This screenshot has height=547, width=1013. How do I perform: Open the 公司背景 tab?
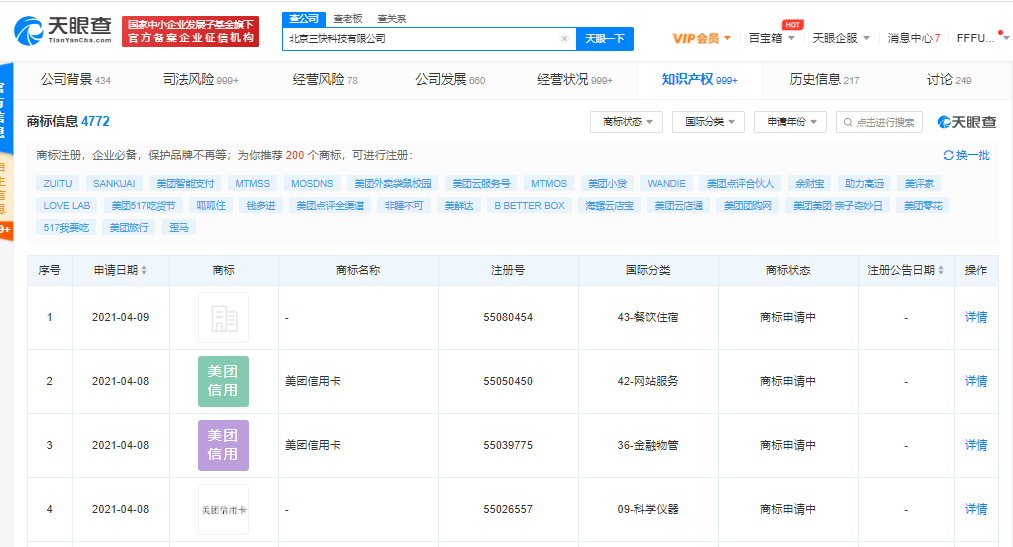pos(76,79)
